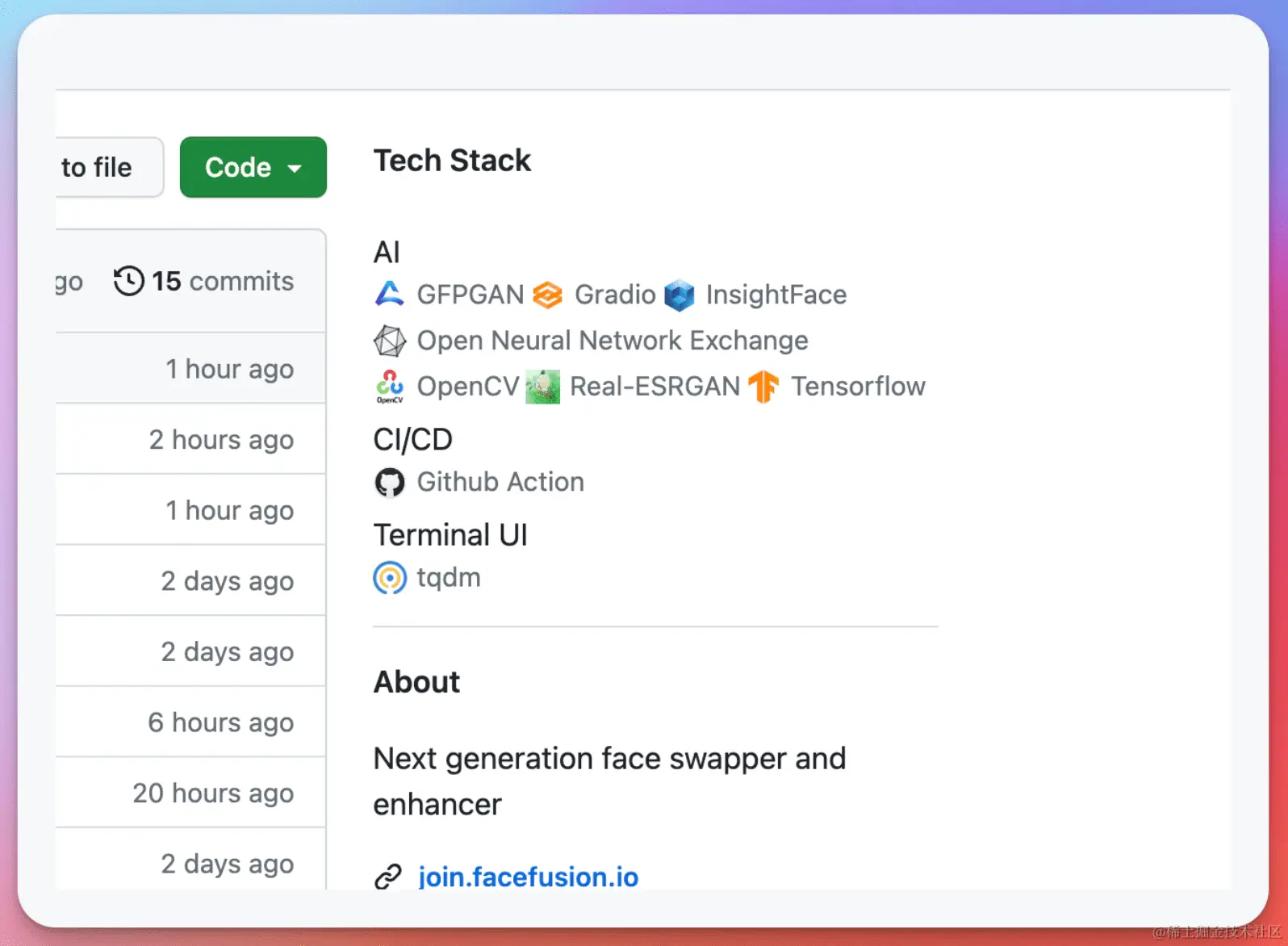Click the InsightFace cube icon
1288x946 pixels.
click(680, 295)
